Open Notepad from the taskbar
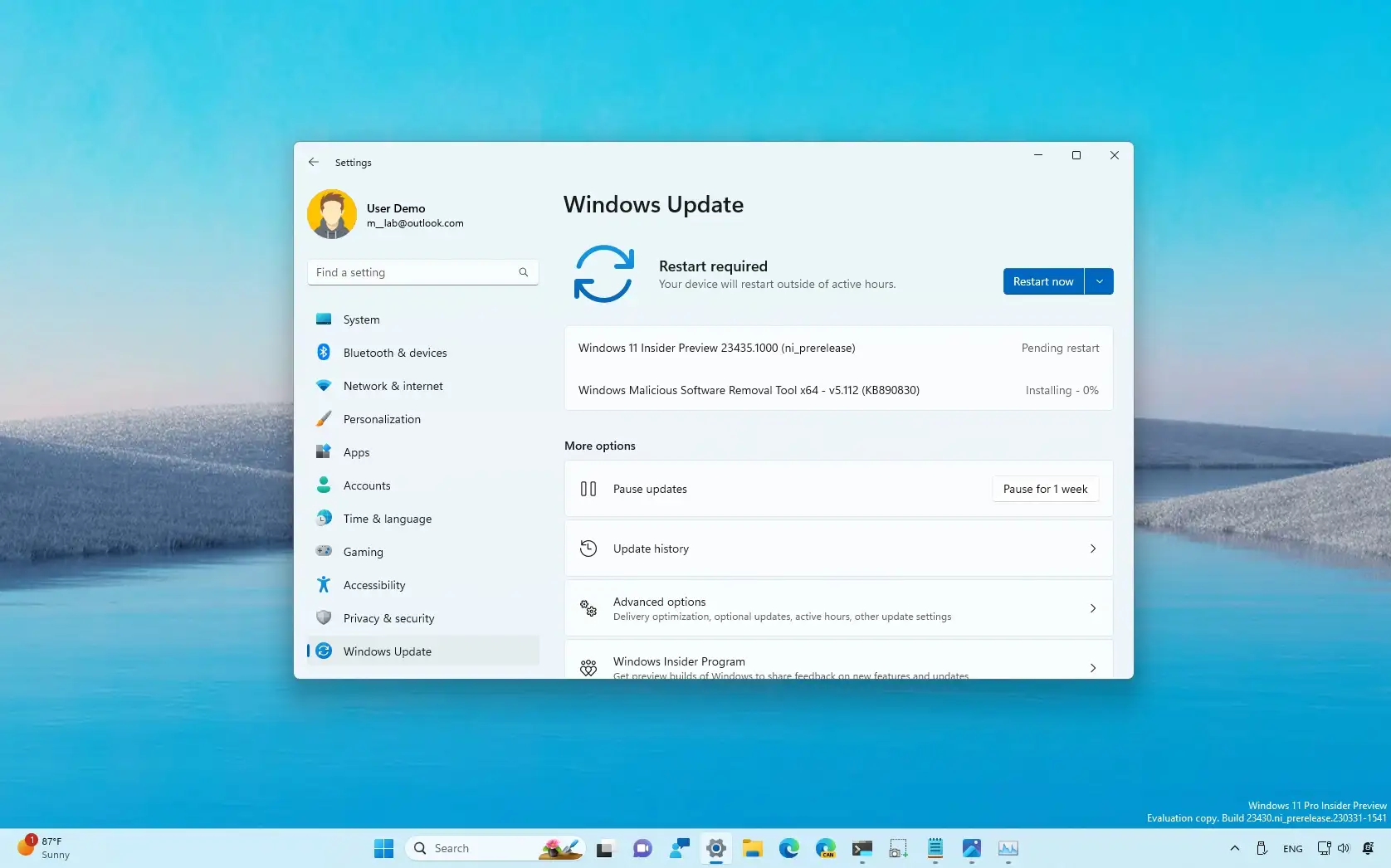 (935, 848)
